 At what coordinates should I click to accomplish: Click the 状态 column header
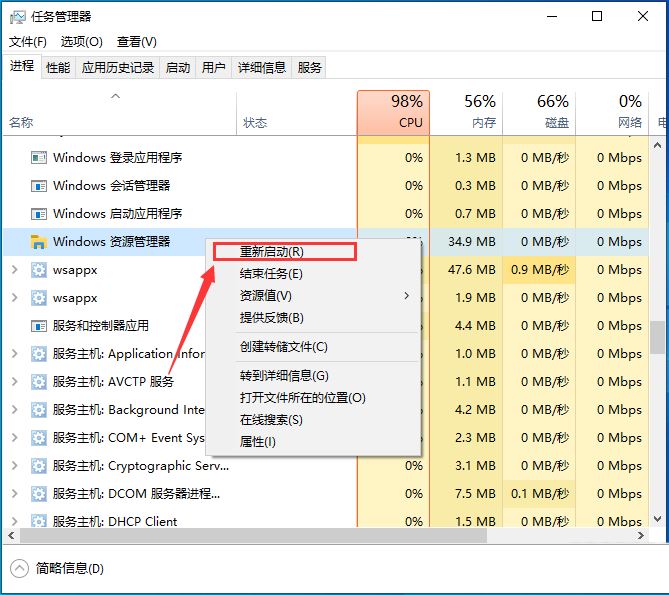[297, 113]
